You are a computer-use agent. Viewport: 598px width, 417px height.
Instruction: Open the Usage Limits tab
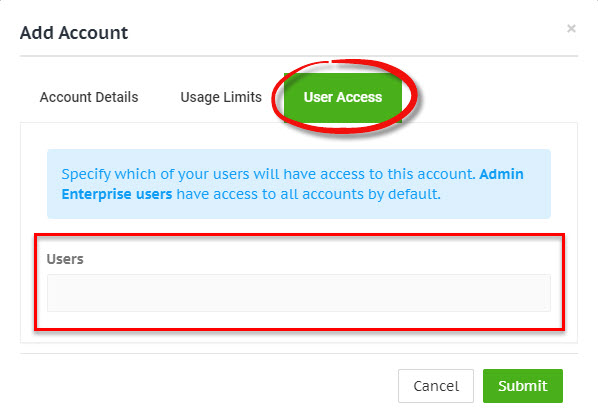221,97
